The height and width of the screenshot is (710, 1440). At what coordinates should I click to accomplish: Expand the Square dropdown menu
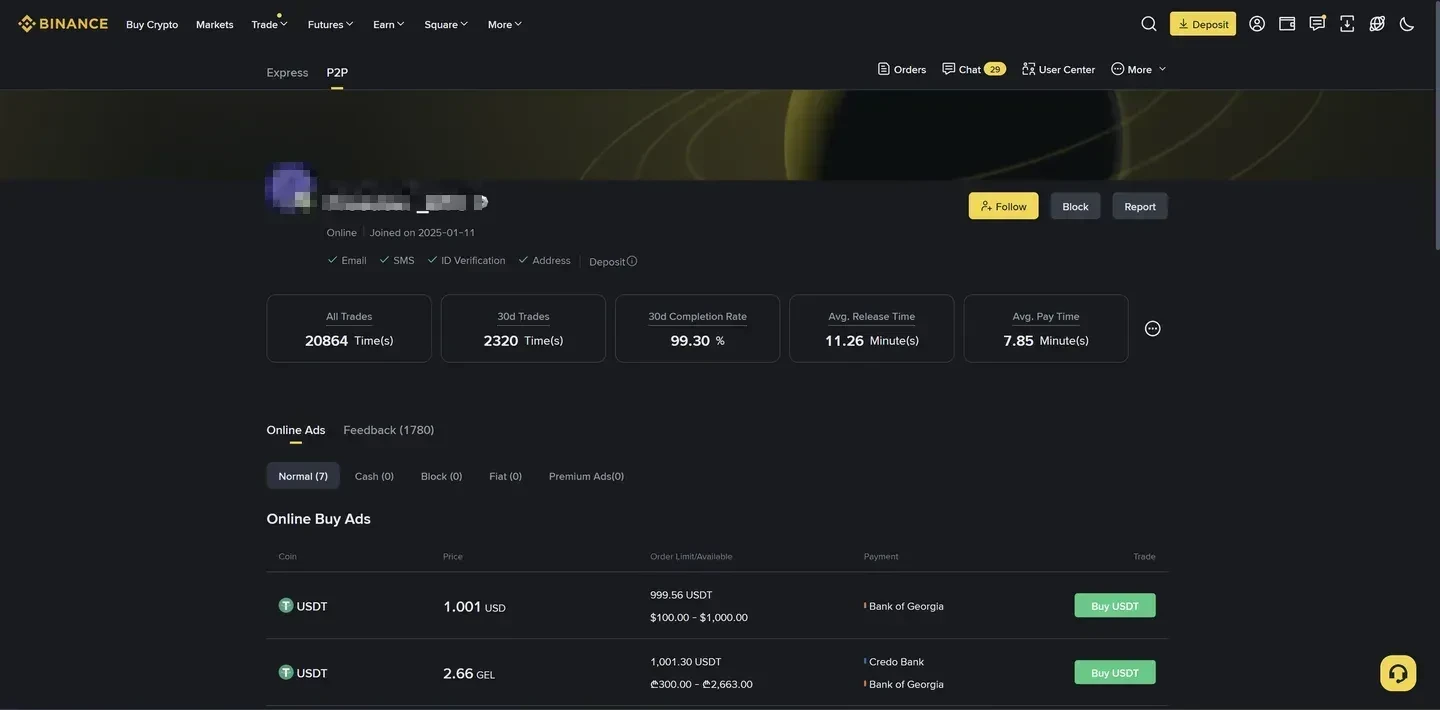pos(446,24)
